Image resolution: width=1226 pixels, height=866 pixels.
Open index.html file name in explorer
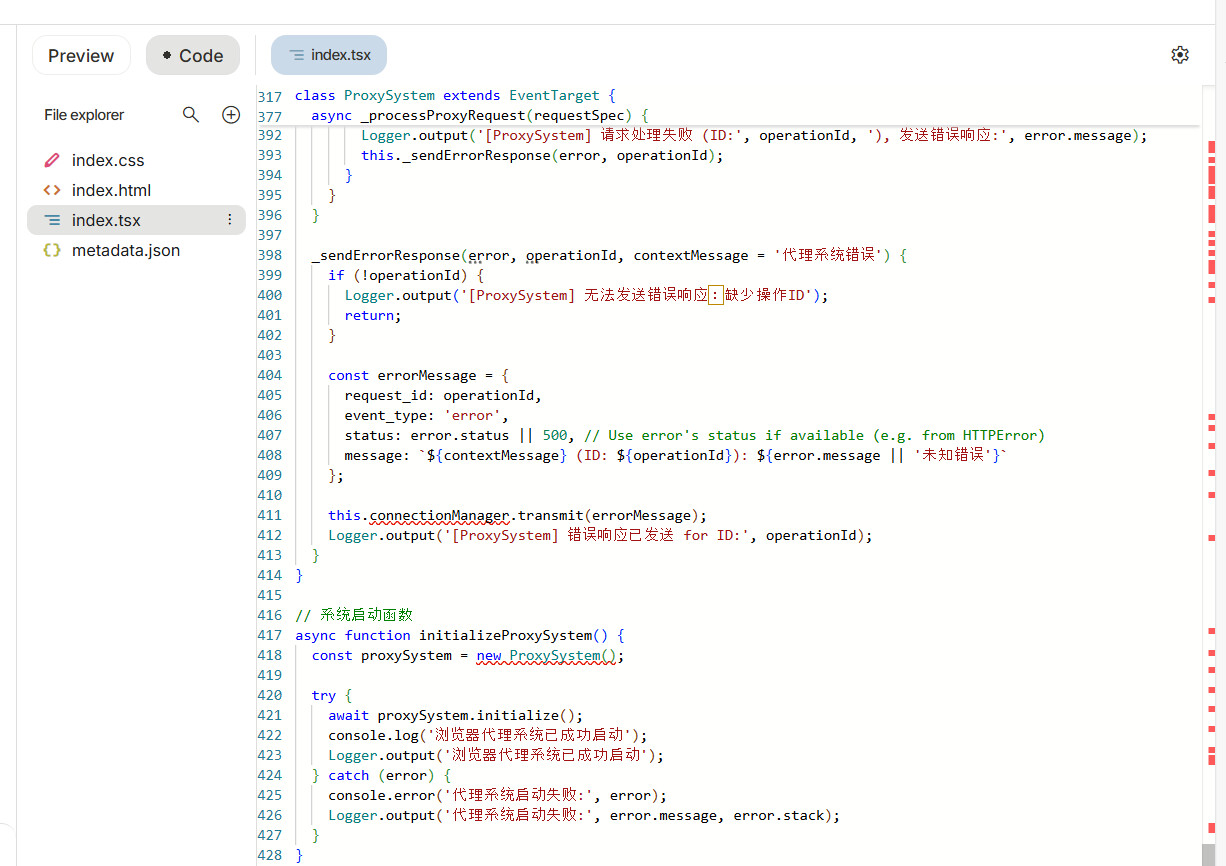(x=111, y=190)
